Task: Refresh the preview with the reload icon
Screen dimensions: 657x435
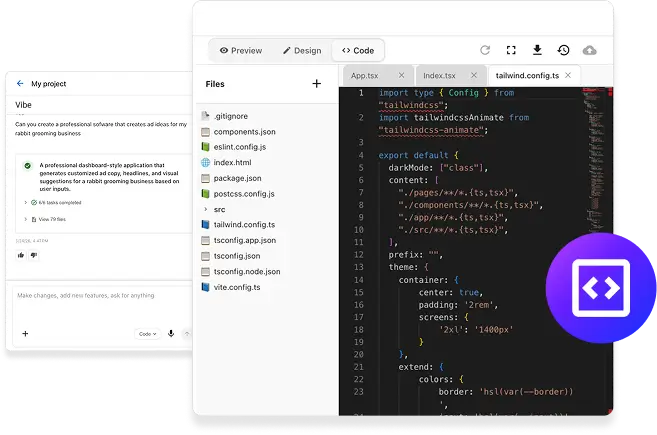Action: (x=485, y=50)
